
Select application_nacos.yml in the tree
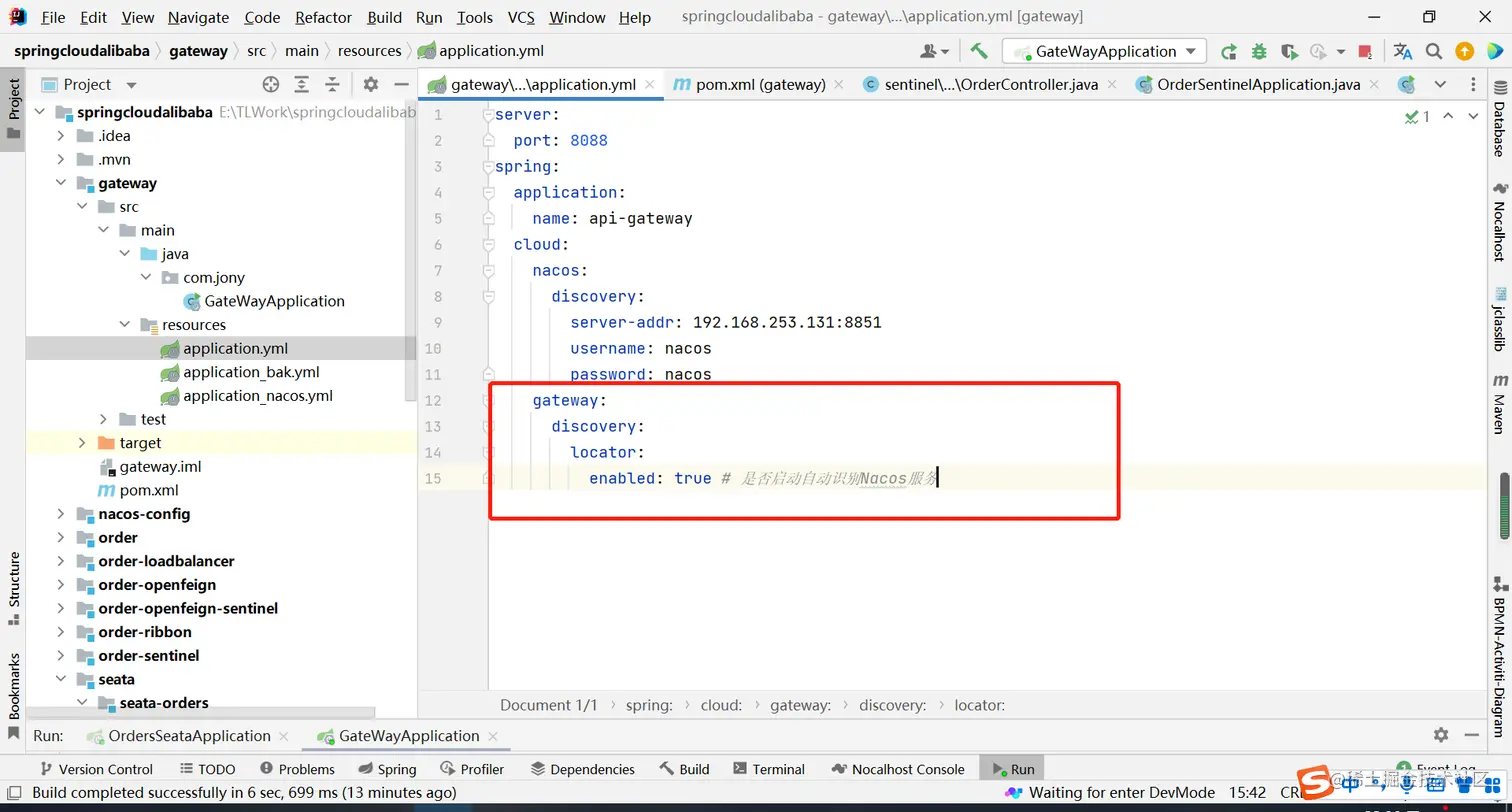(x=247, y=396)
